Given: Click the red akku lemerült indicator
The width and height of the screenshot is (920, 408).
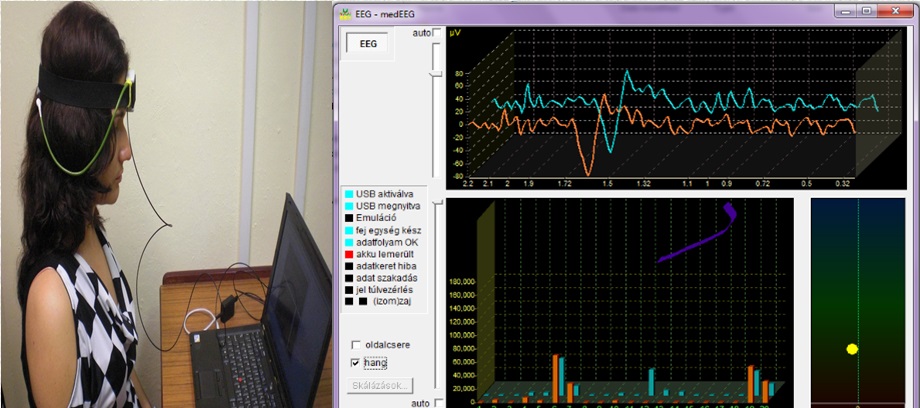Looking at the screenshot, I should point(349,254).
